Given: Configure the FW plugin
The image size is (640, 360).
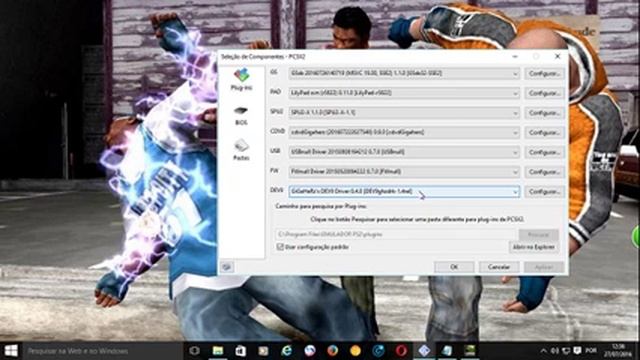Looking at the screenshot, I should pos(544,172).
